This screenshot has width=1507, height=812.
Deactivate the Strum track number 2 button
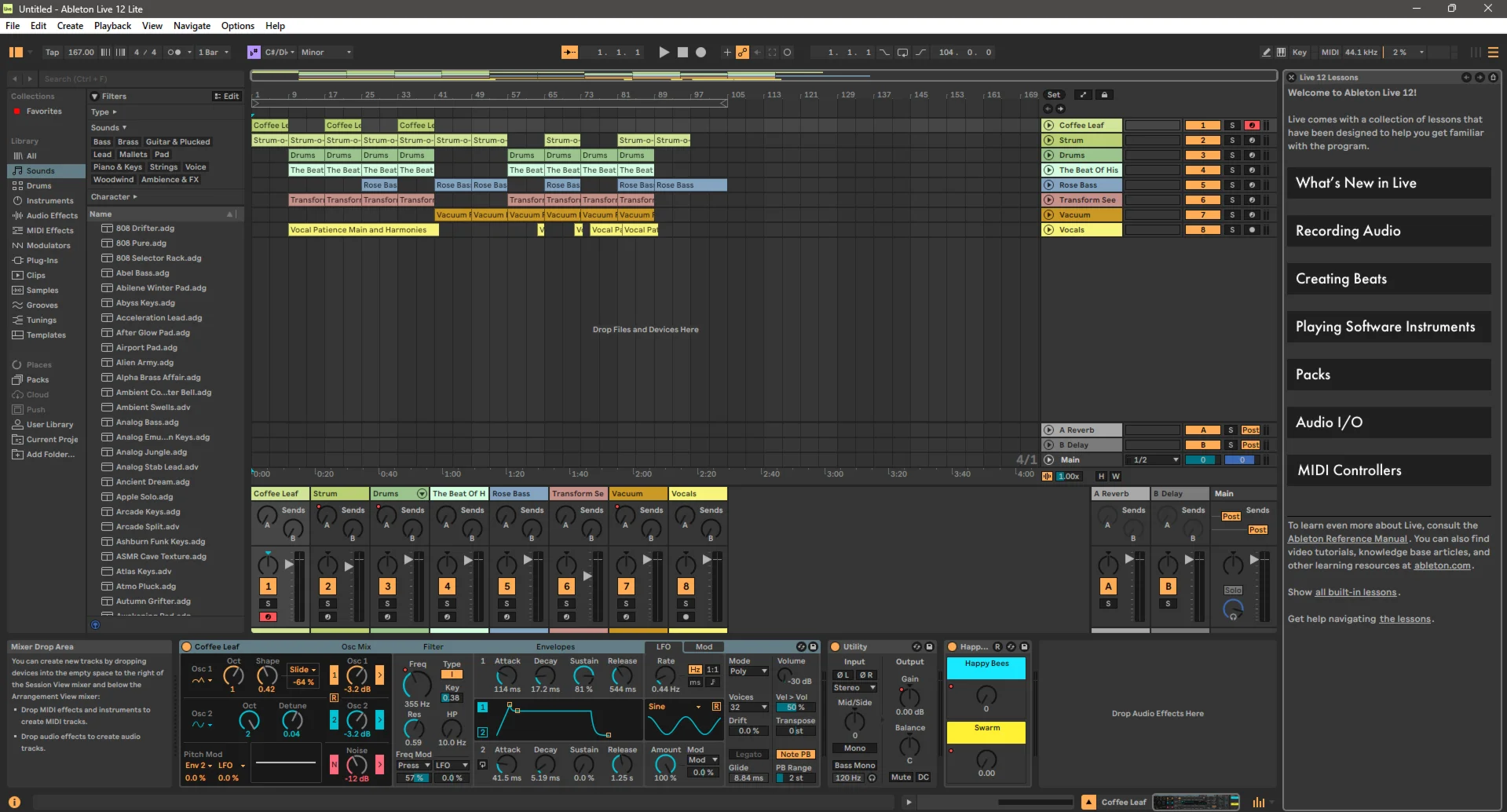click(1202, 141)
